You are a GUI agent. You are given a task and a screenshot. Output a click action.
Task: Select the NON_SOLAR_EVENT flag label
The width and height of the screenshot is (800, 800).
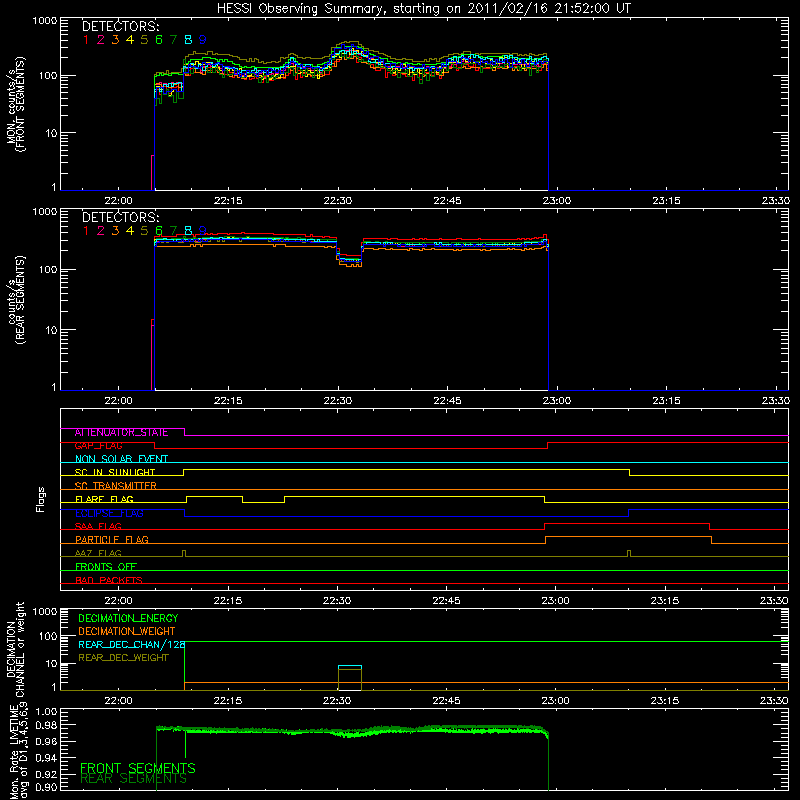tap(121, 459)
